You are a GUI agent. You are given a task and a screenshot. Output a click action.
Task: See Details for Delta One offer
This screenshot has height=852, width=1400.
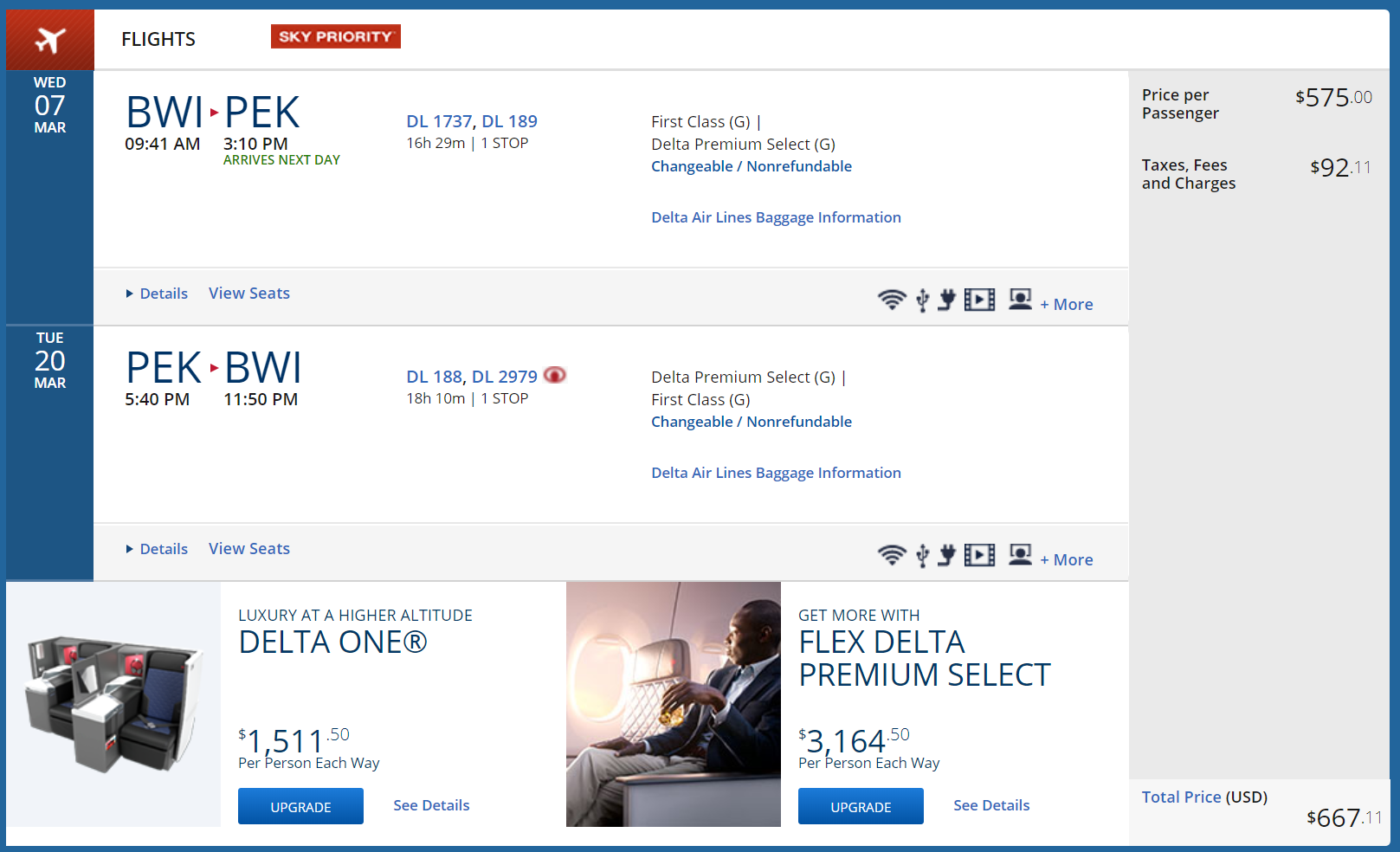(431, 805)
